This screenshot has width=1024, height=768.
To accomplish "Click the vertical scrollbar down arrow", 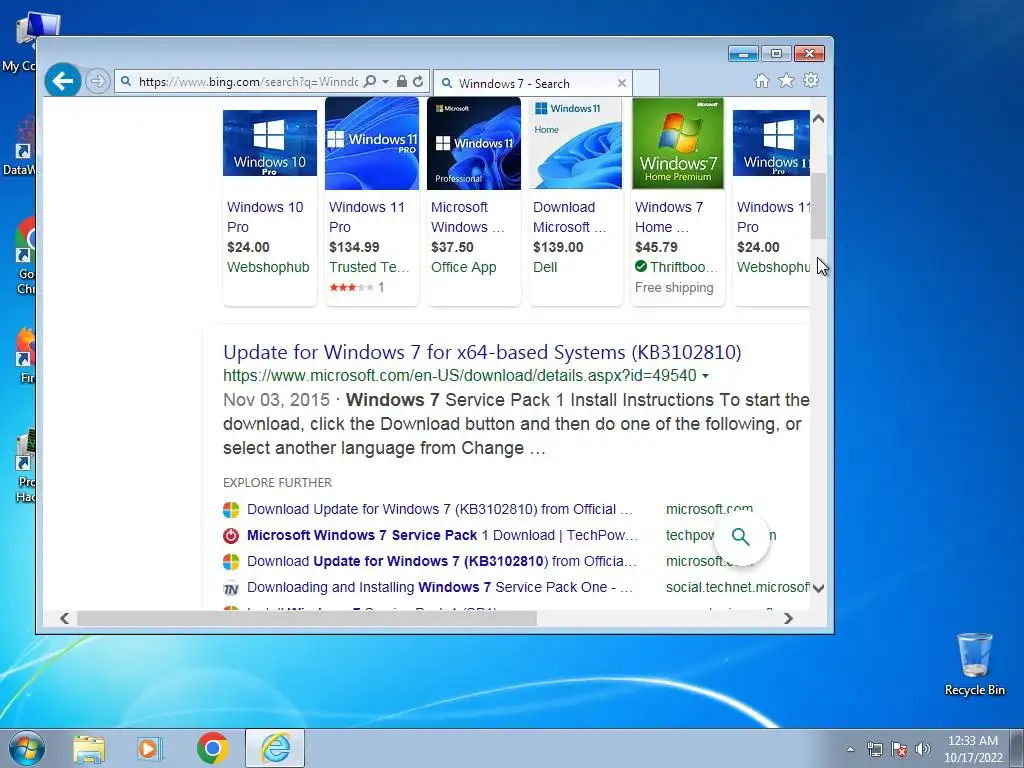I will pyautogui.click(x=818, y=588).
